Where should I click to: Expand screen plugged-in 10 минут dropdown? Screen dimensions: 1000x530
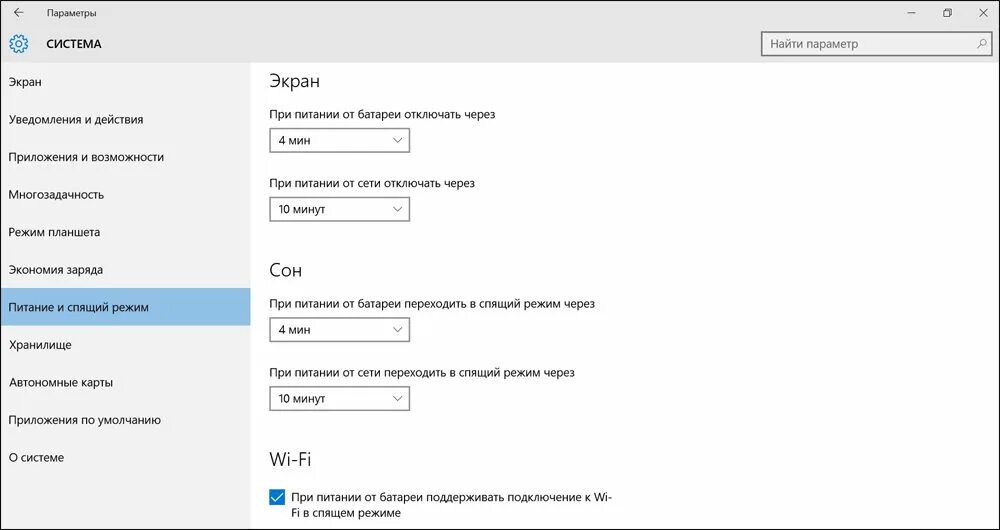(x=339, y=209)
